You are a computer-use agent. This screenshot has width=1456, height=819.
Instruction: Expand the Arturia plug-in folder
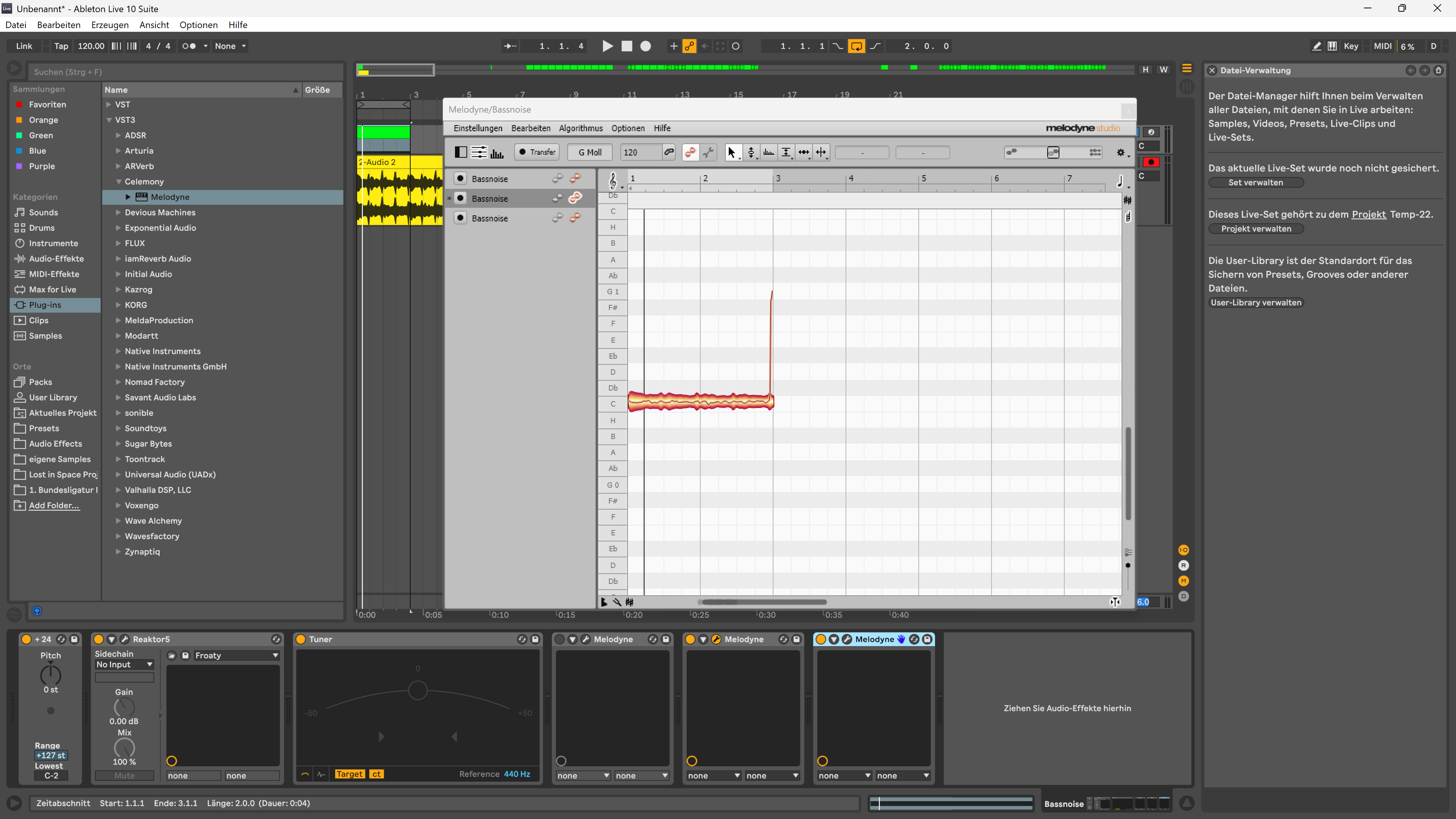pyautogui.click(x=118, y=151)
